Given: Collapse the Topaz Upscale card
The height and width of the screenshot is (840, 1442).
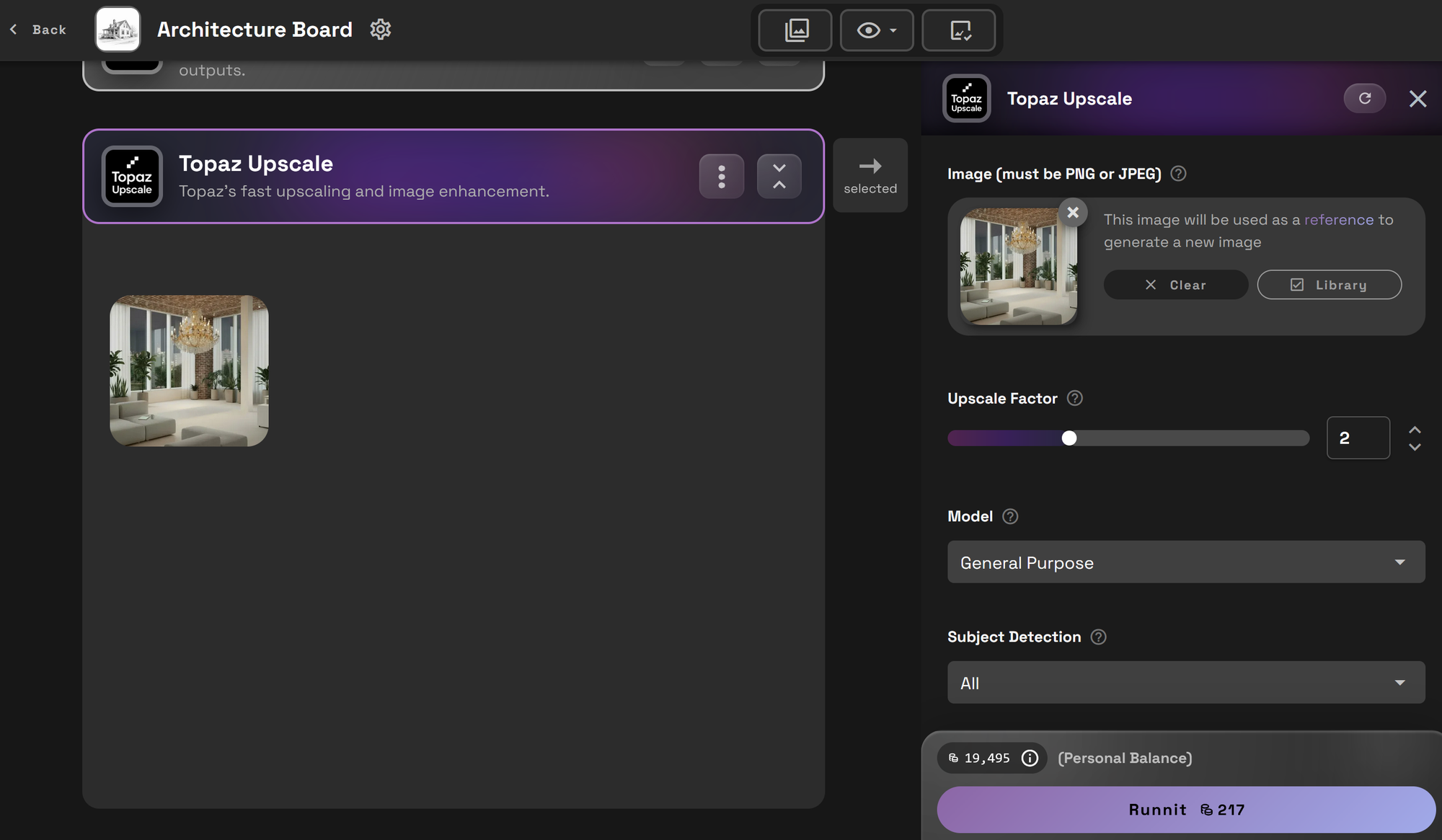Looking at the screenshot, I should pos(779,176).
